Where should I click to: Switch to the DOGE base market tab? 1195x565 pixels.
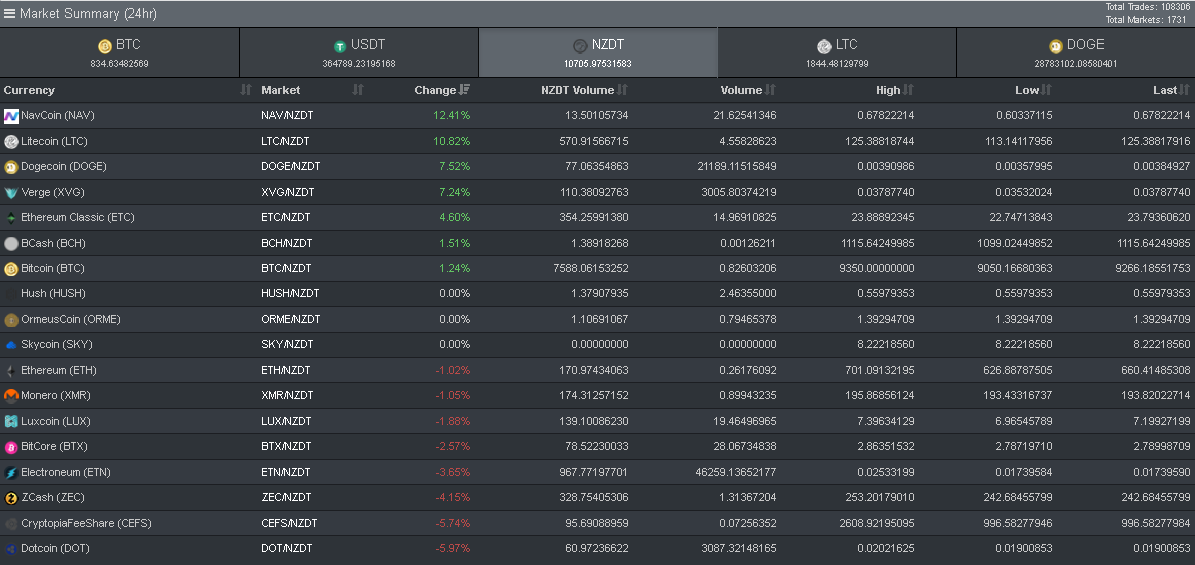coord(1075,53)
